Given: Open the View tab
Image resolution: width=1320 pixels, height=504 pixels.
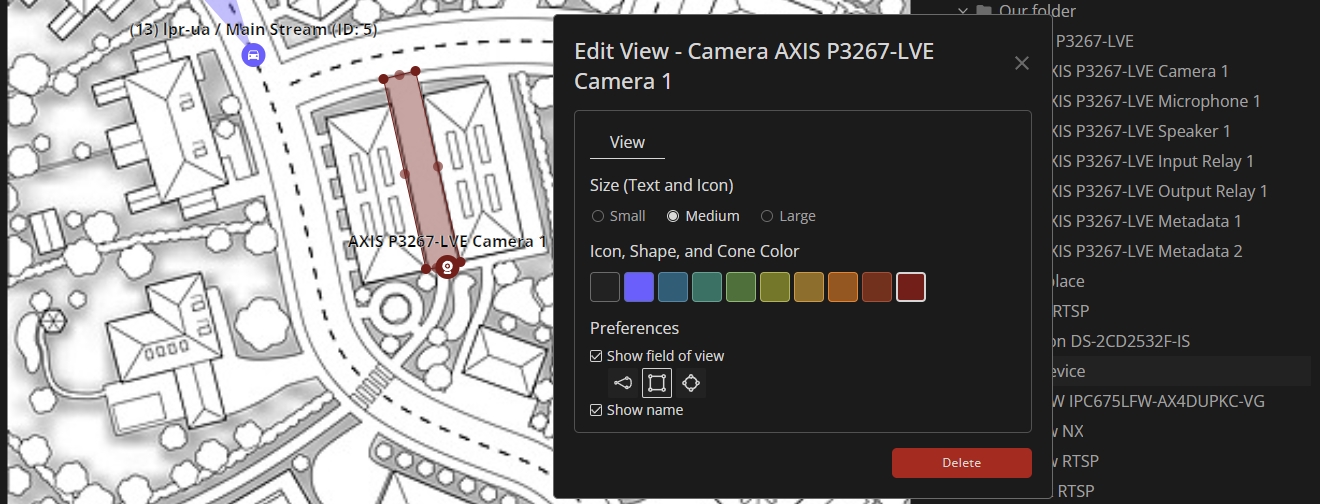Looking at the screenshot, I should point(627,142).
